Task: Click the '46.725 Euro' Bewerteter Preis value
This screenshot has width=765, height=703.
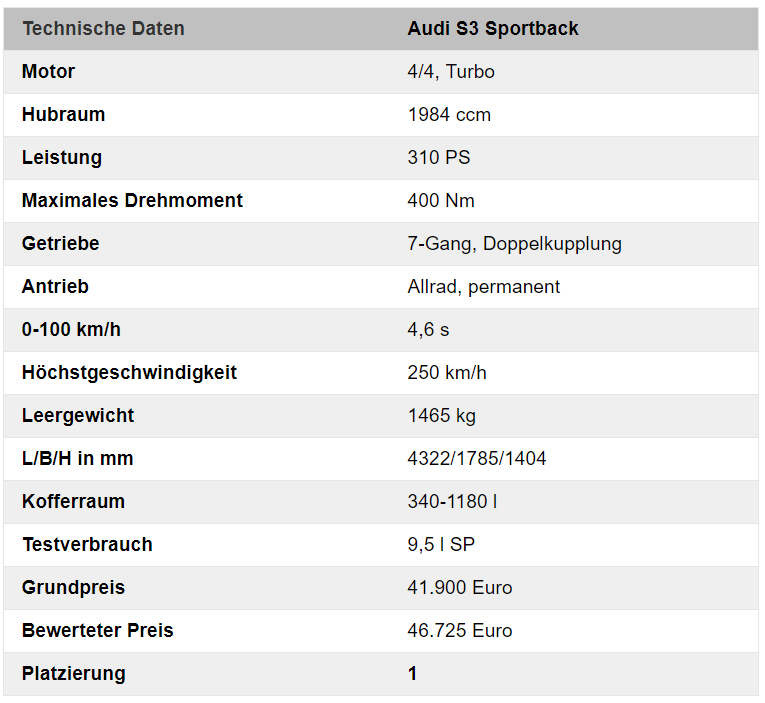Action: [x=460, y=631]
